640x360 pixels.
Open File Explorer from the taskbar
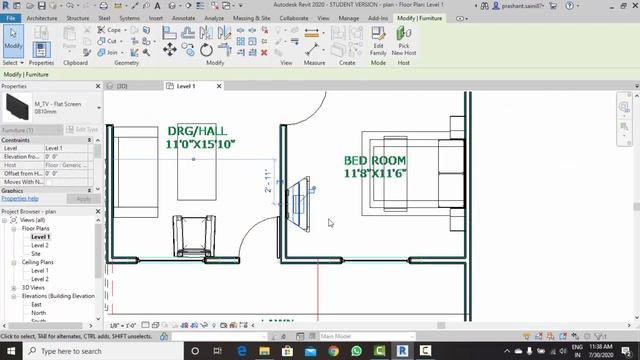[264, 351]
